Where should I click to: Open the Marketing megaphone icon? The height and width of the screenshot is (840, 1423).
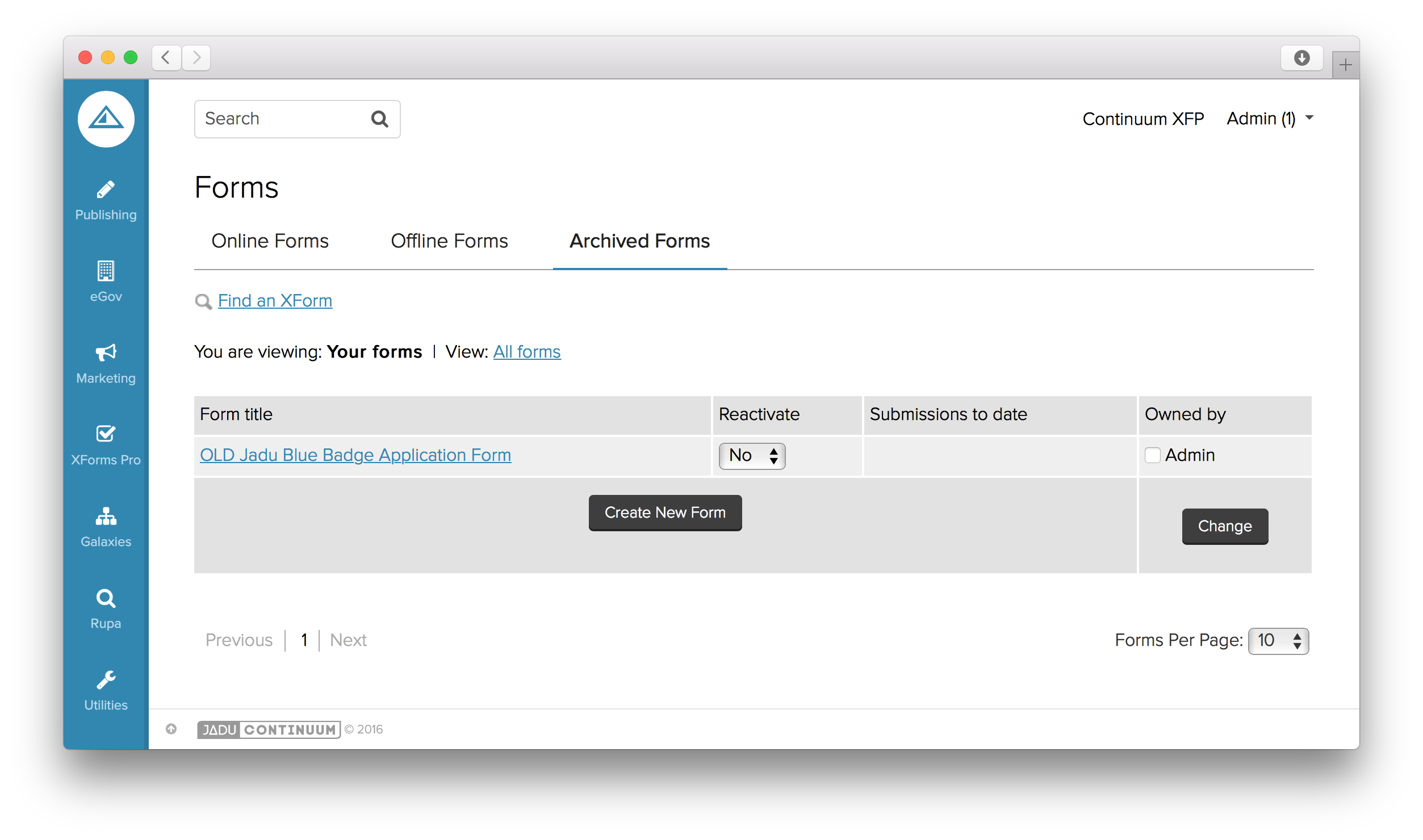[106, 353]
